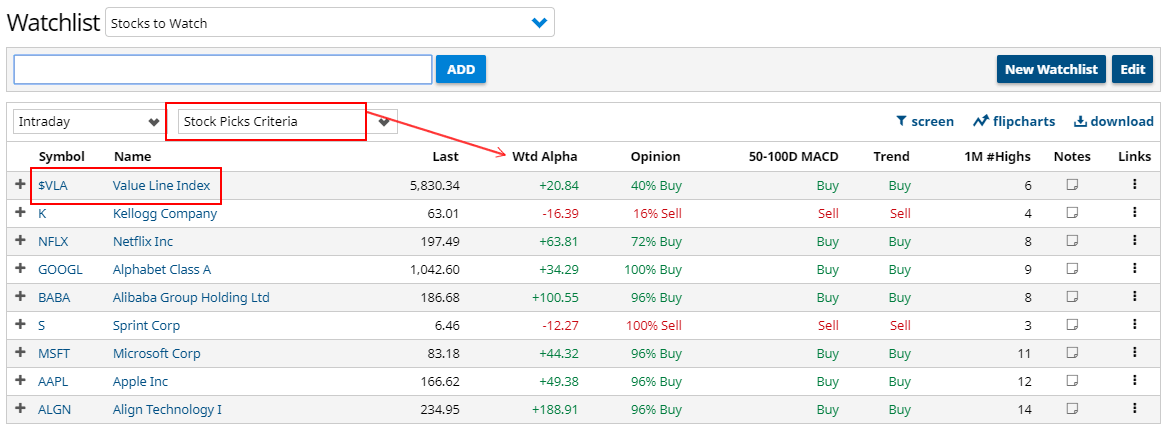Sort table by Last column header
The image size is (1169, 434).
pos(446,156)
